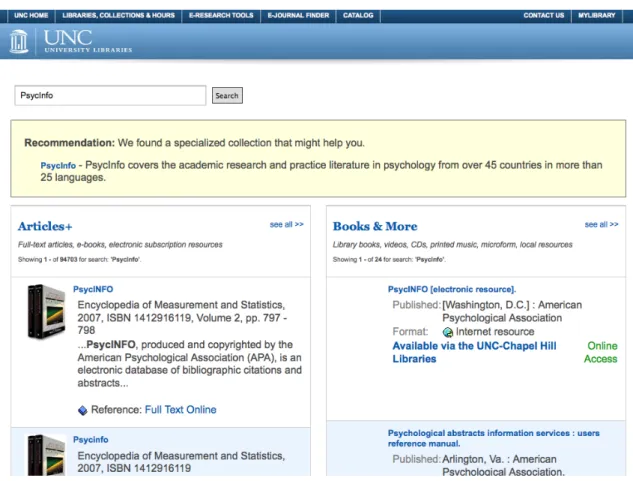The image size is (633, 481).
Task: Click the UNC Old Well logo icon
Action: [19, 41]
